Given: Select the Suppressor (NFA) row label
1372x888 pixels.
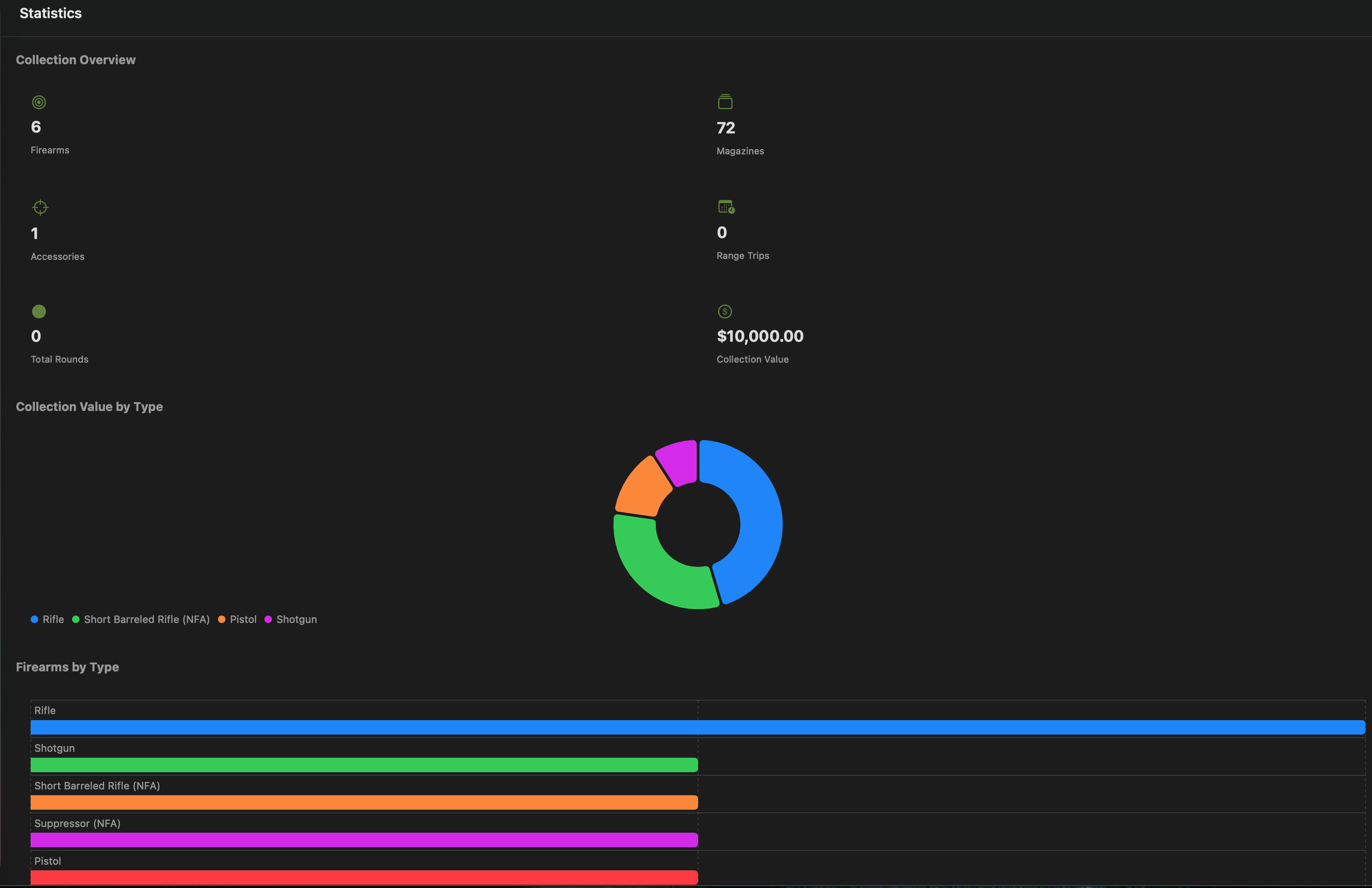Looking at the screenshot, I should pos(77,823).
